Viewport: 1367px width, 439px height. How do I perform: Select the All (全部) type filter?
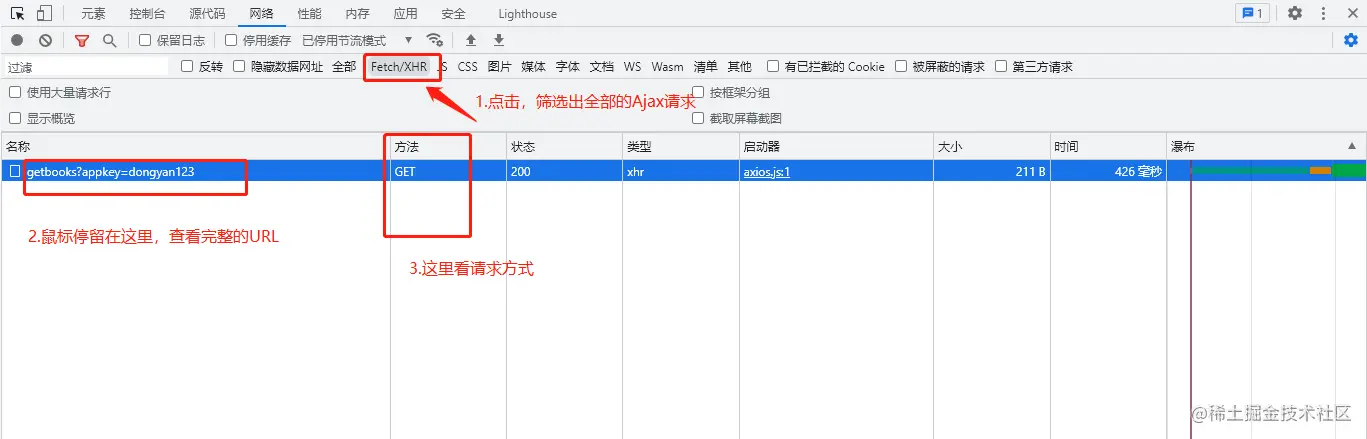[x=344, y=66]
